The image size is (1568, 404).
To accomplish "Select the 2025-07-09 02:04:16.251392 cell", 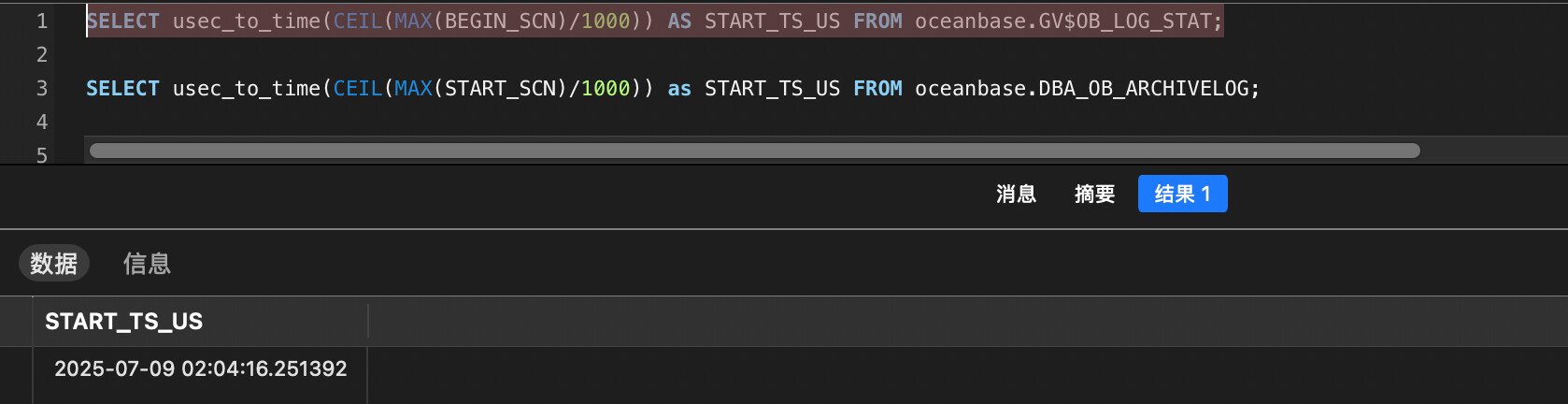I will coord(201,369).
